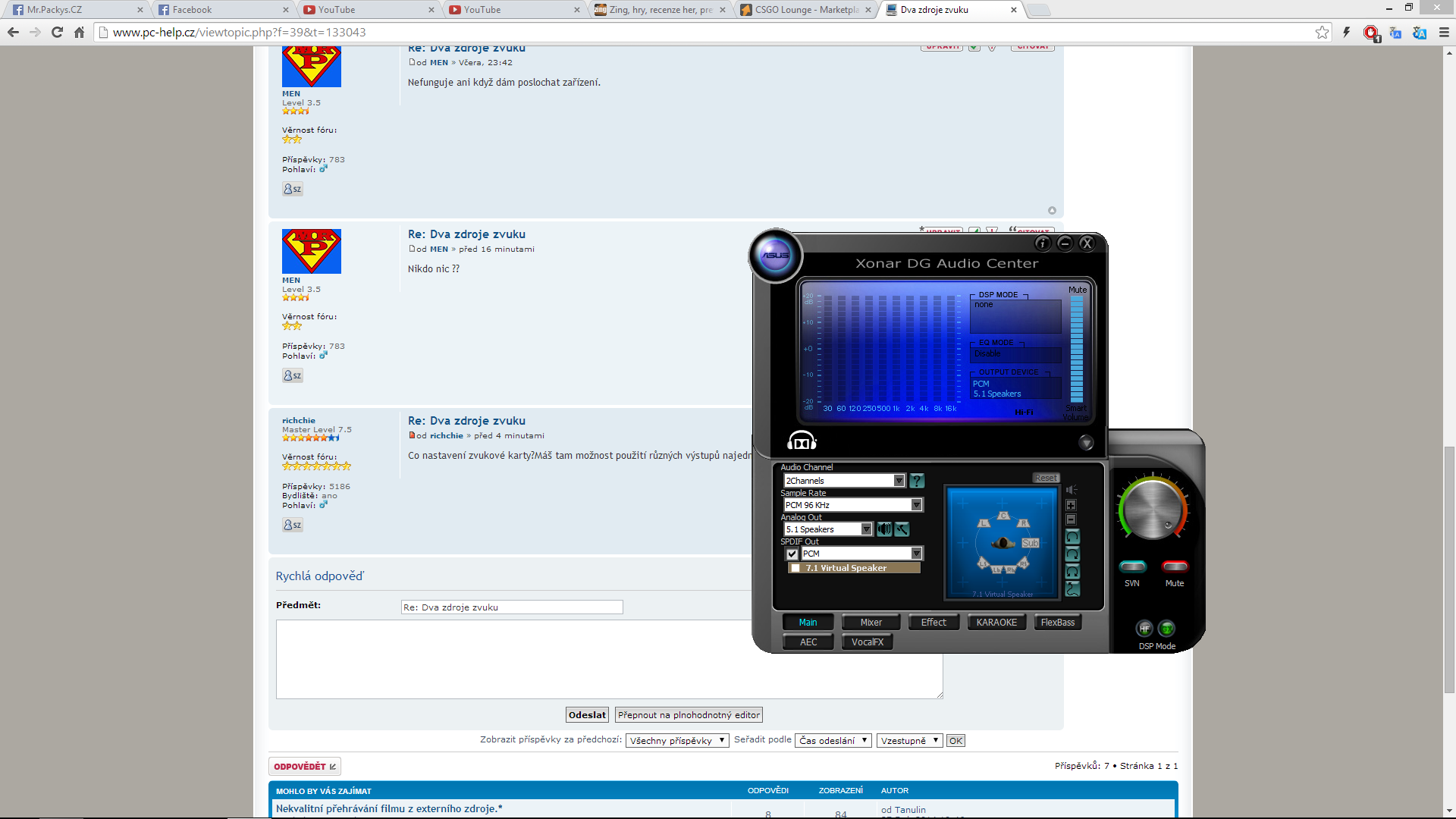
Task: Toggle the SVN button
Action: click(x=1132, y=566)
